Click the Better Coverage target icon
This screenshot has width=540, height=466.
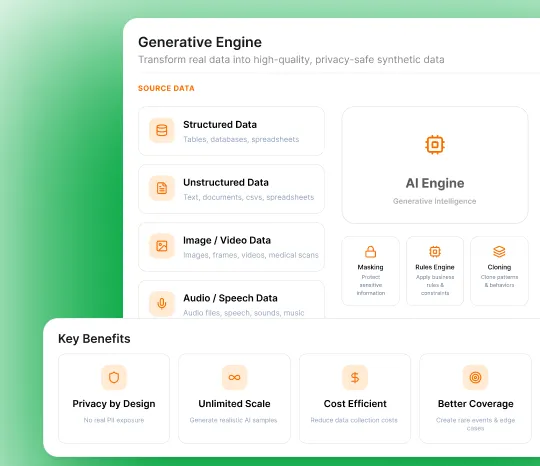point(475,377)
